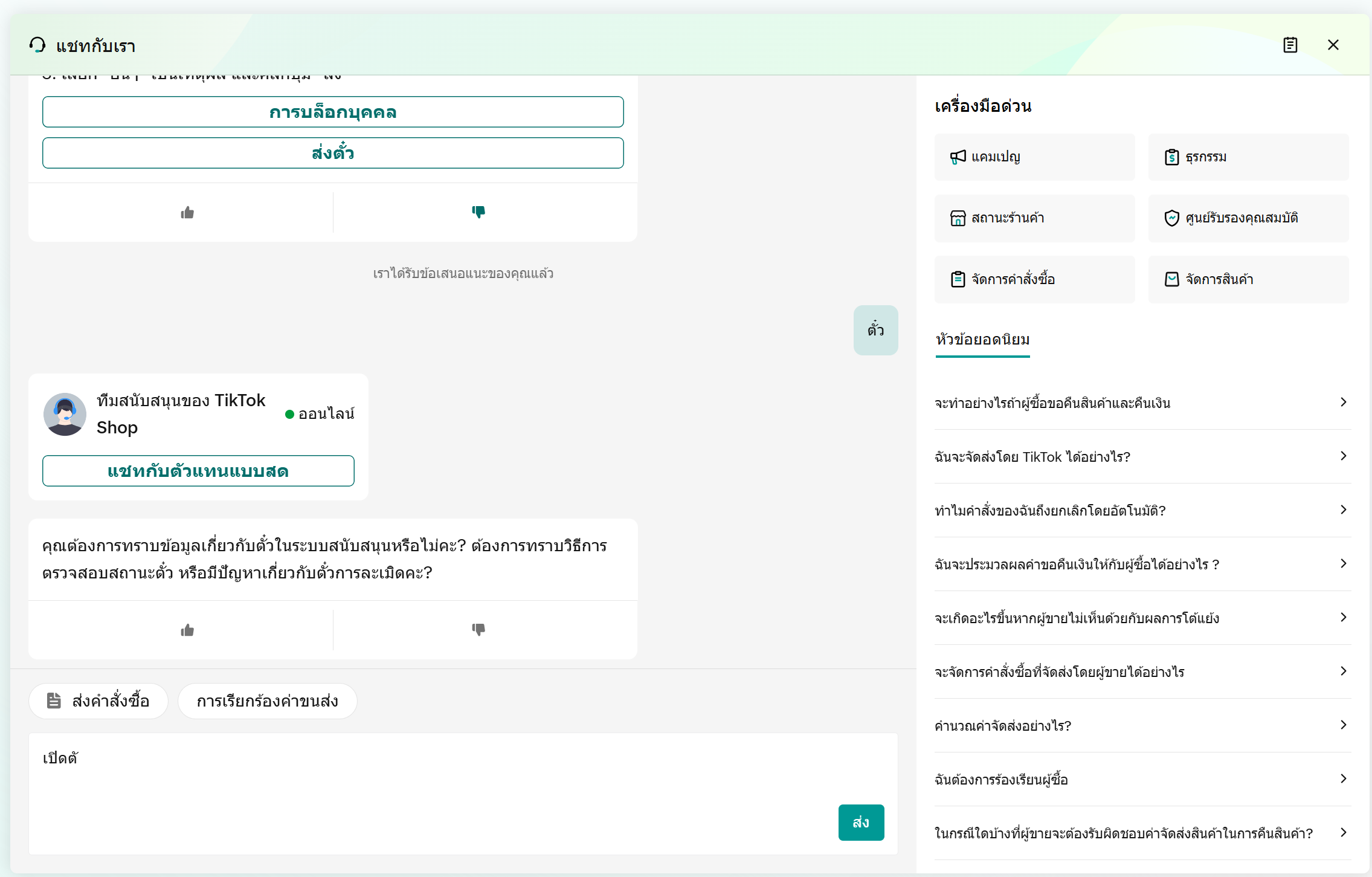The height and width of the screenshot is (877, 1372).
Task: Open the จัดการสินค้า product management tool
Action: pyautogui.click(x=1248, y=279)
